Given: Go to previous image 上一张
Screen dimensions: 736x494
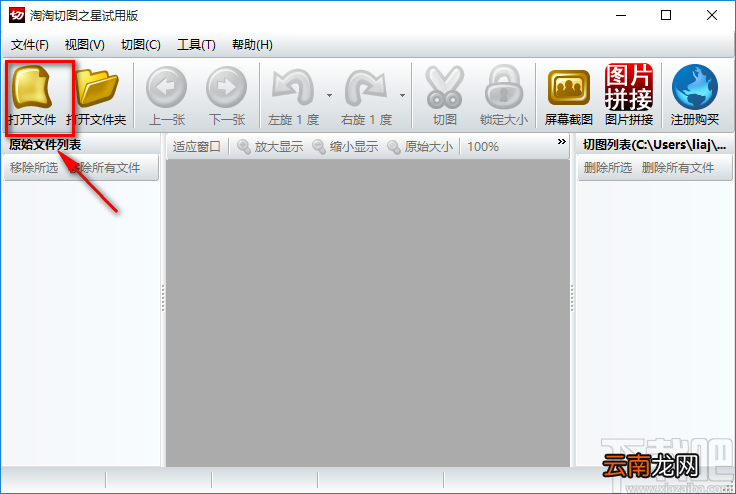Looking at the screenshot, I should pos(166,95).
